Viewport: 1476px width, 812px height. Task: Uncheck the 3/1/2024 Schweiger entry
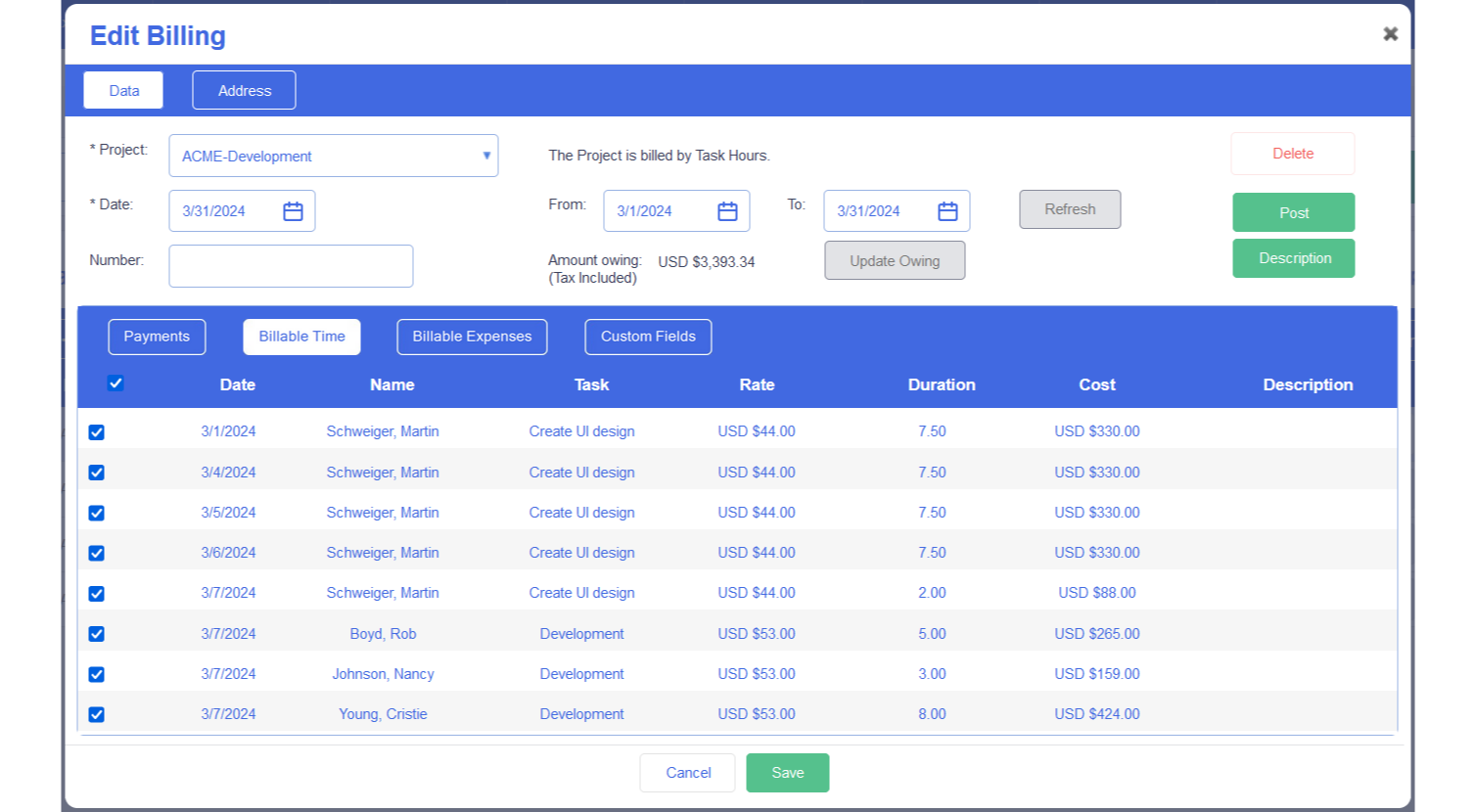click(x=96, y=431)
